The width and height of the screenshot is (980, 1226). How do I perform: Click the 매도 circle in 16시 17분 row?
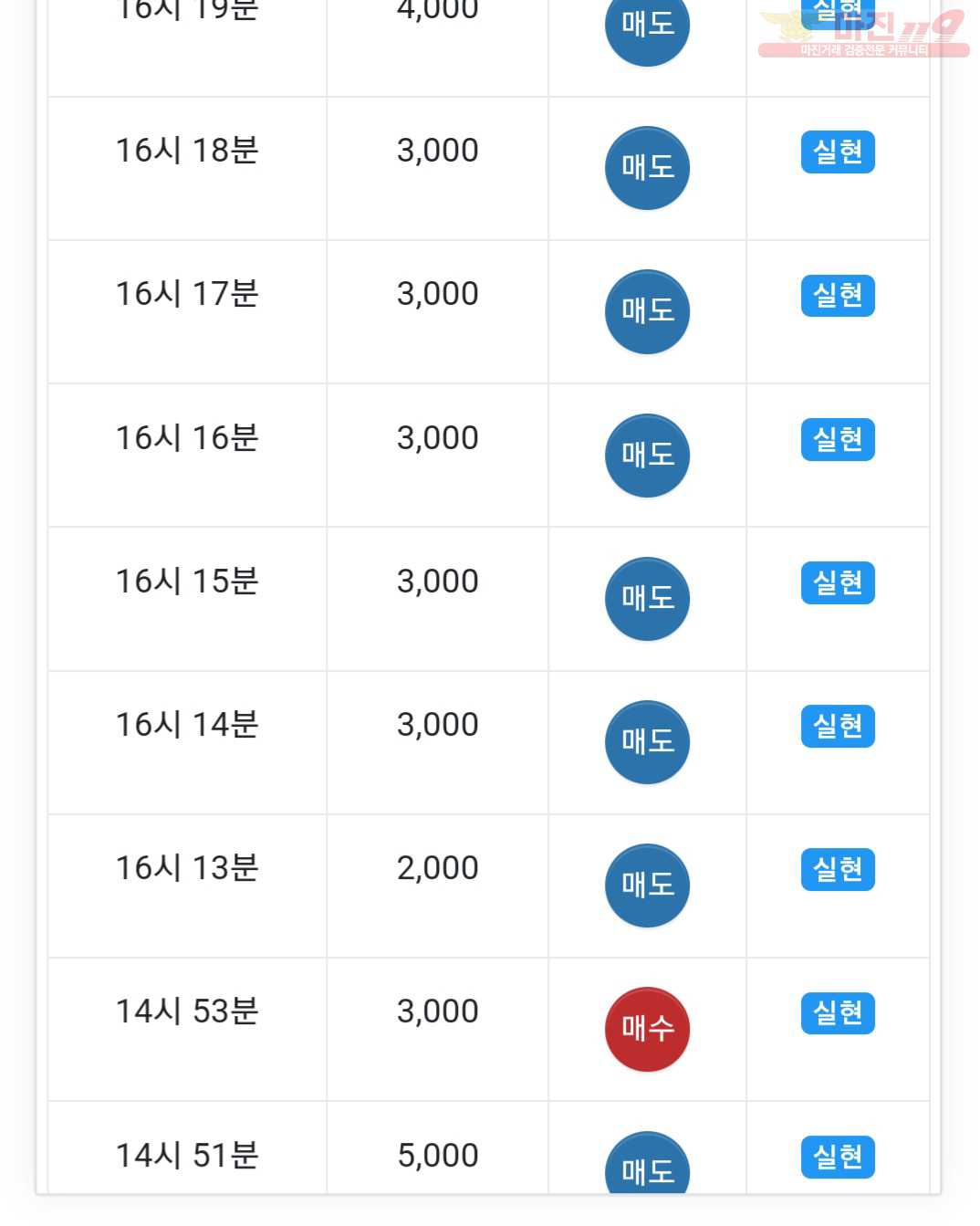tap(647, 311)
